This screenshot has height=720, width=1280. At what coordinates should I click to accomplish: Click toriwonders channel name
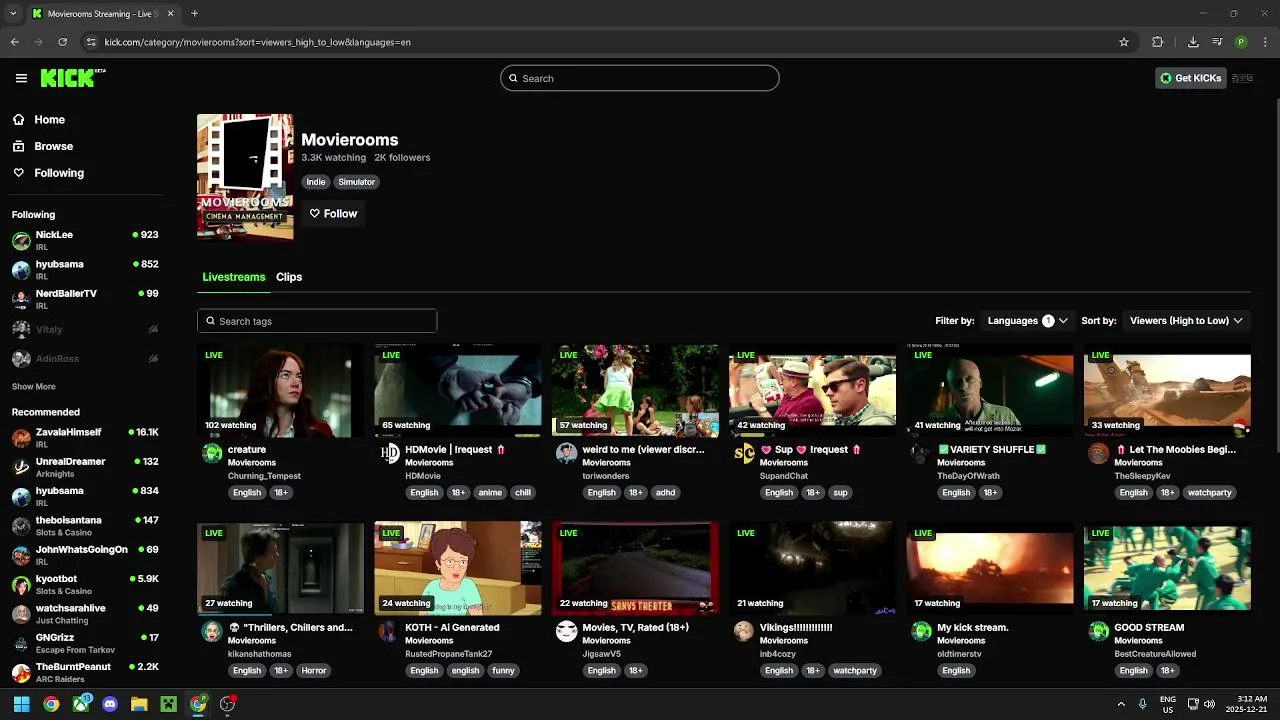coord(606,476)
